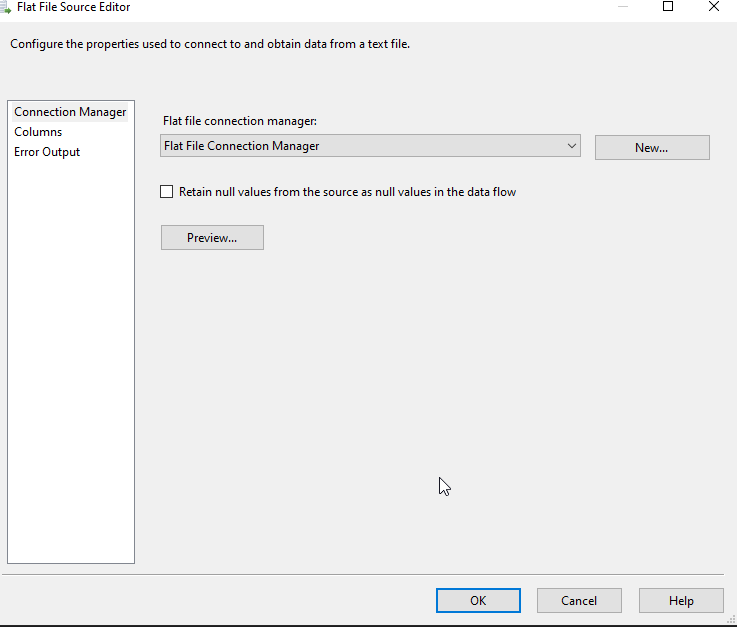The height and width of the screenshot is (627, 737).
Task: Click the New... connection button
Action: point(652,148)
